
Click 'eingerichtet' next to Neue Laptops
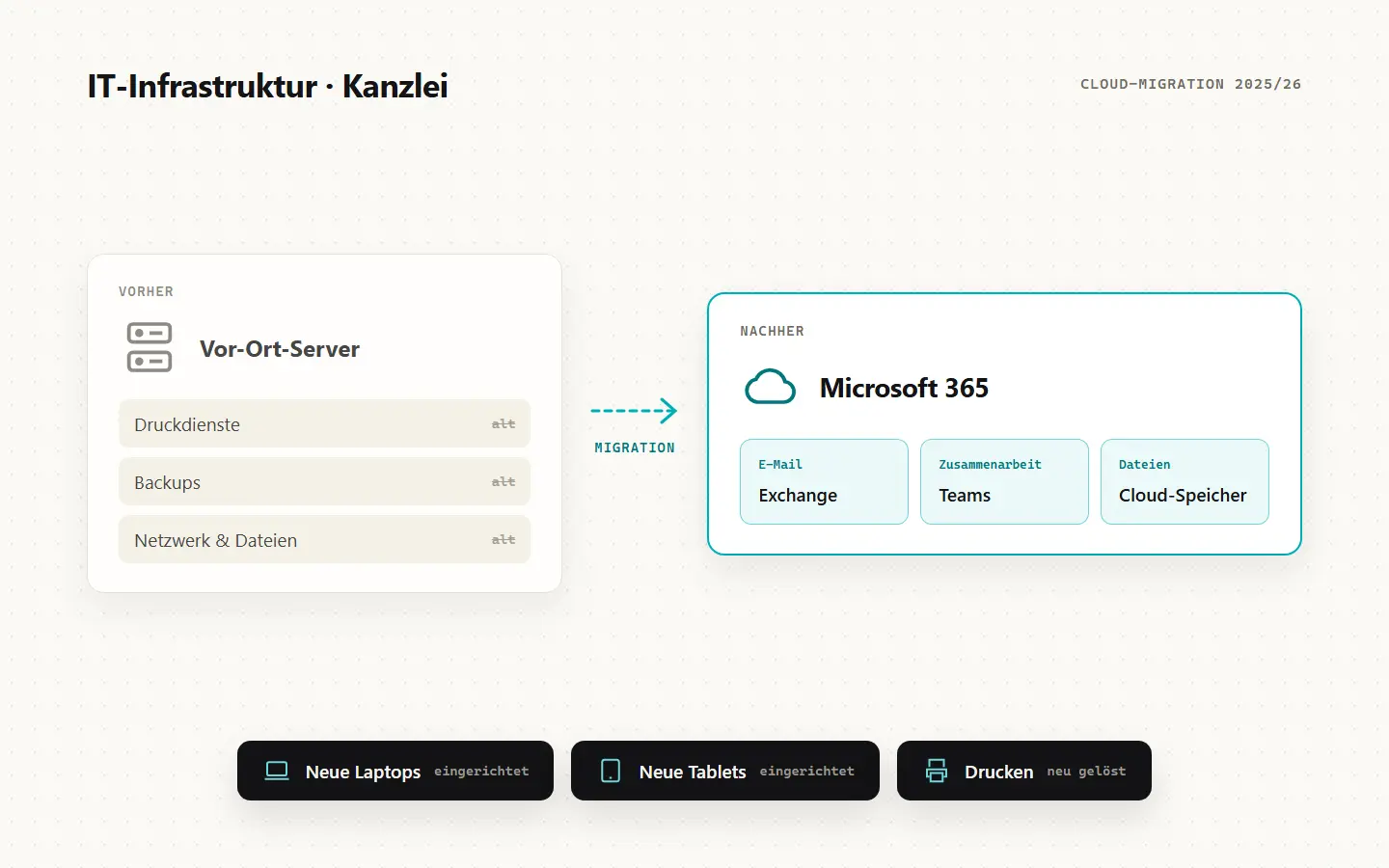(481, 772)
